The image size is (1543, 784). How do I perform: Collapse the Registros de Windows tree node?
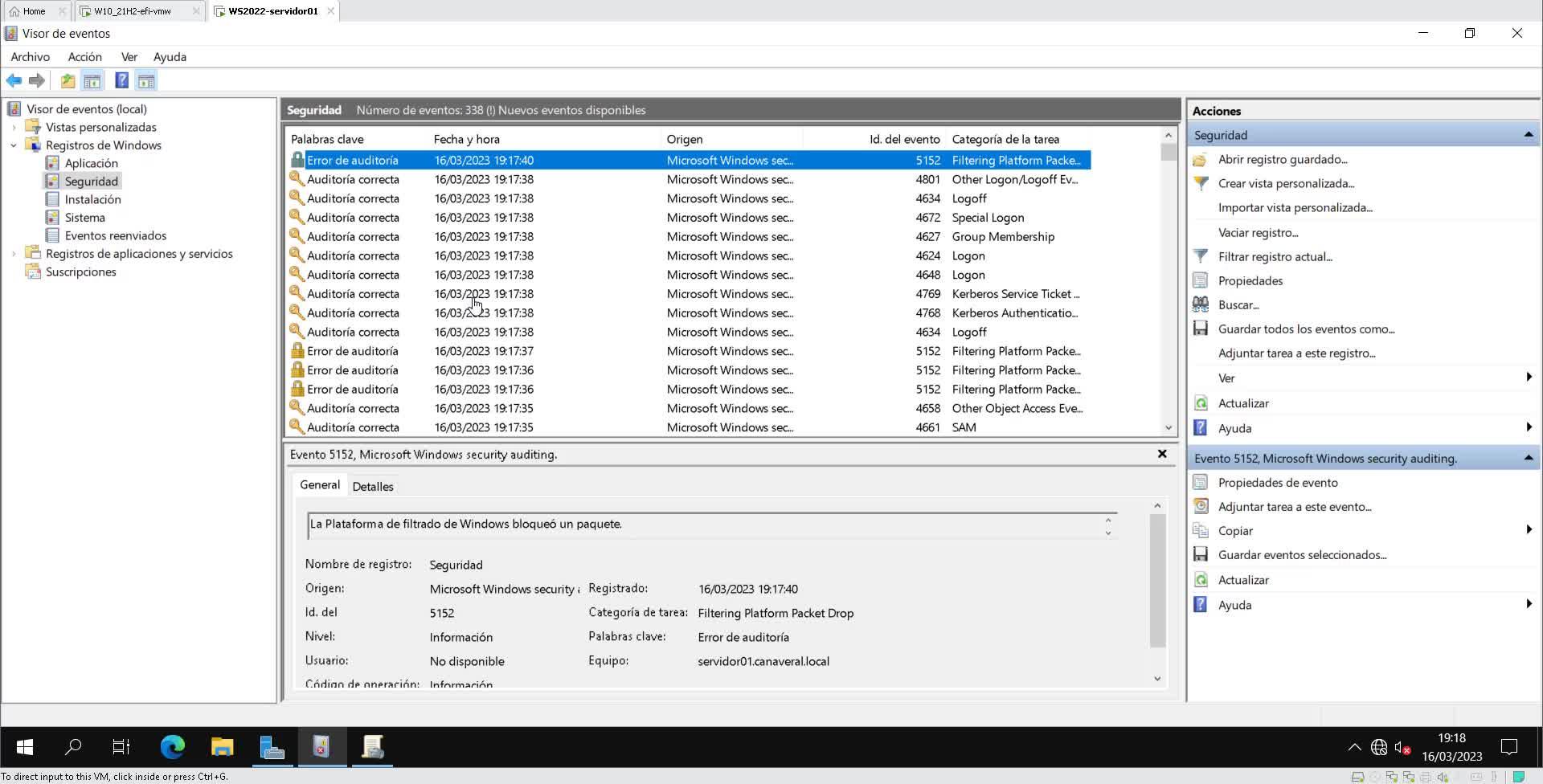tap(14, 145)
